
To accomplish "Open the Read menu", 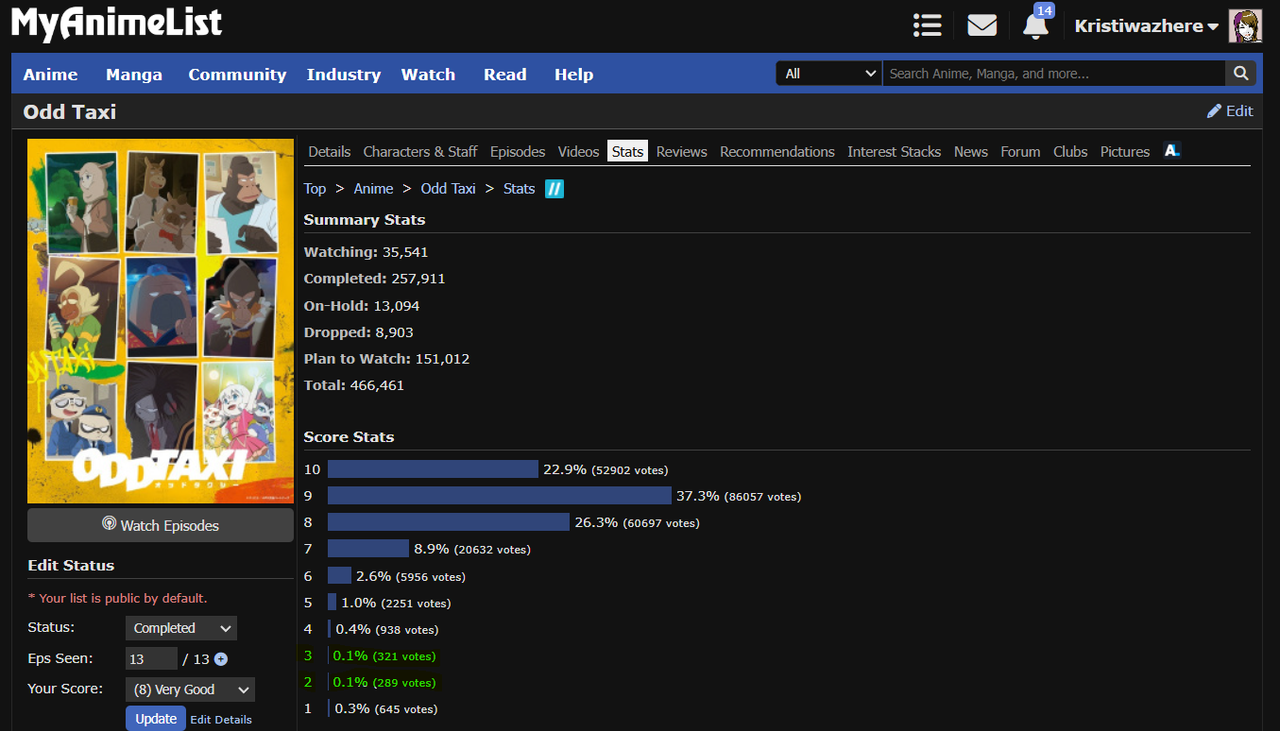I will coord(505,74).
